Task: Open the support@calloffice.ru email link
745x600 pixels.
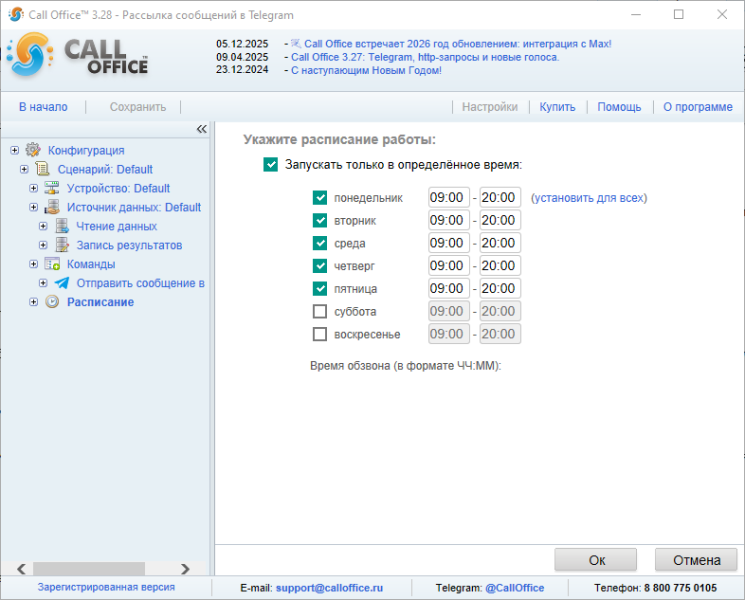Action: (x=329, y=588)
